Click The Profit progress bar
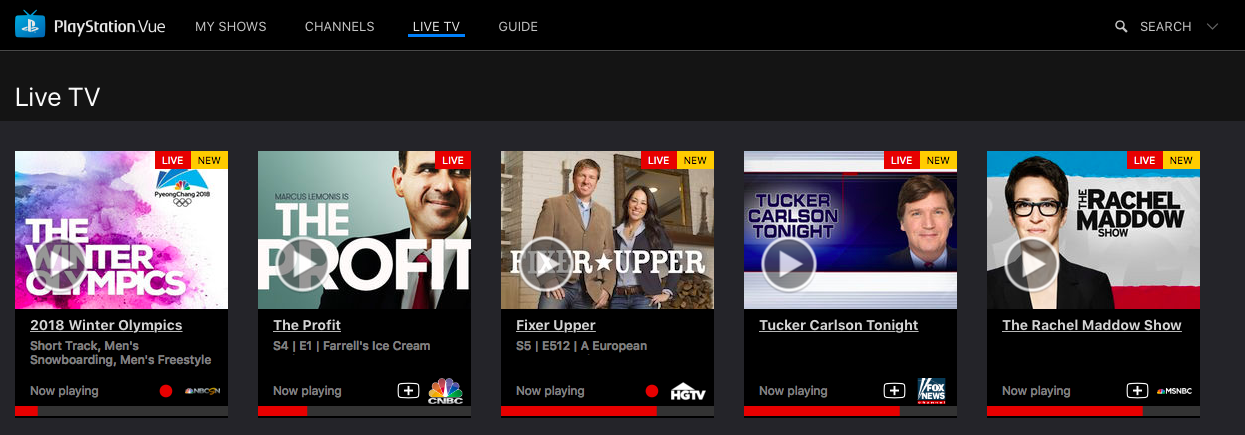Screen dimensions: 1245x435 (364, 411)
